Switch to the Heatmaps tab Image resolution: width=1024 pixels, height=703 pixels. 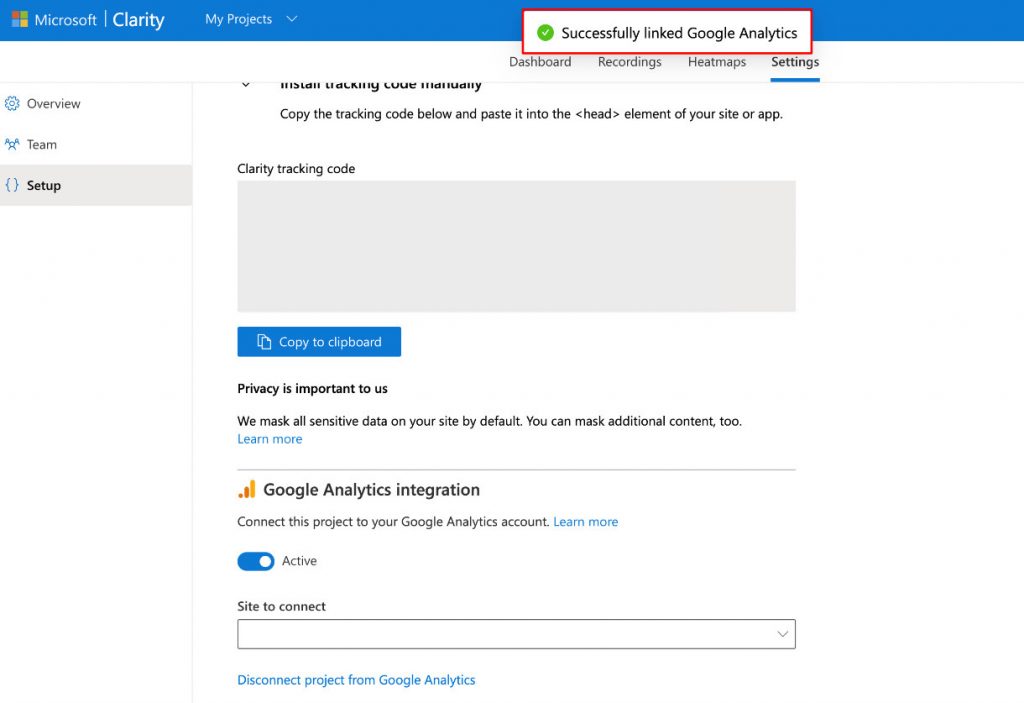(x=716, y=62)
